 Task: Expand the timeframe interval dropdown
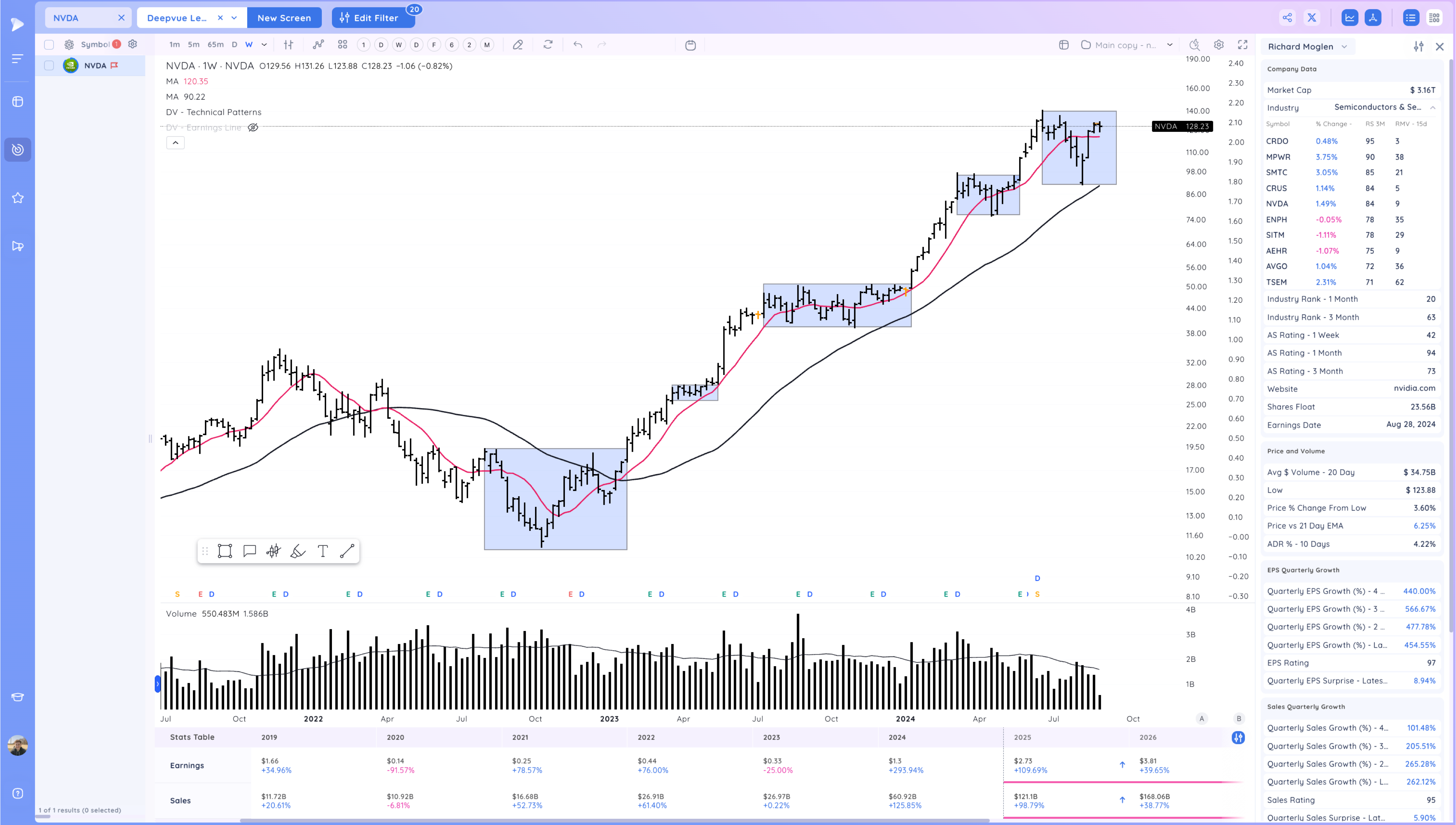click(264, 45)
